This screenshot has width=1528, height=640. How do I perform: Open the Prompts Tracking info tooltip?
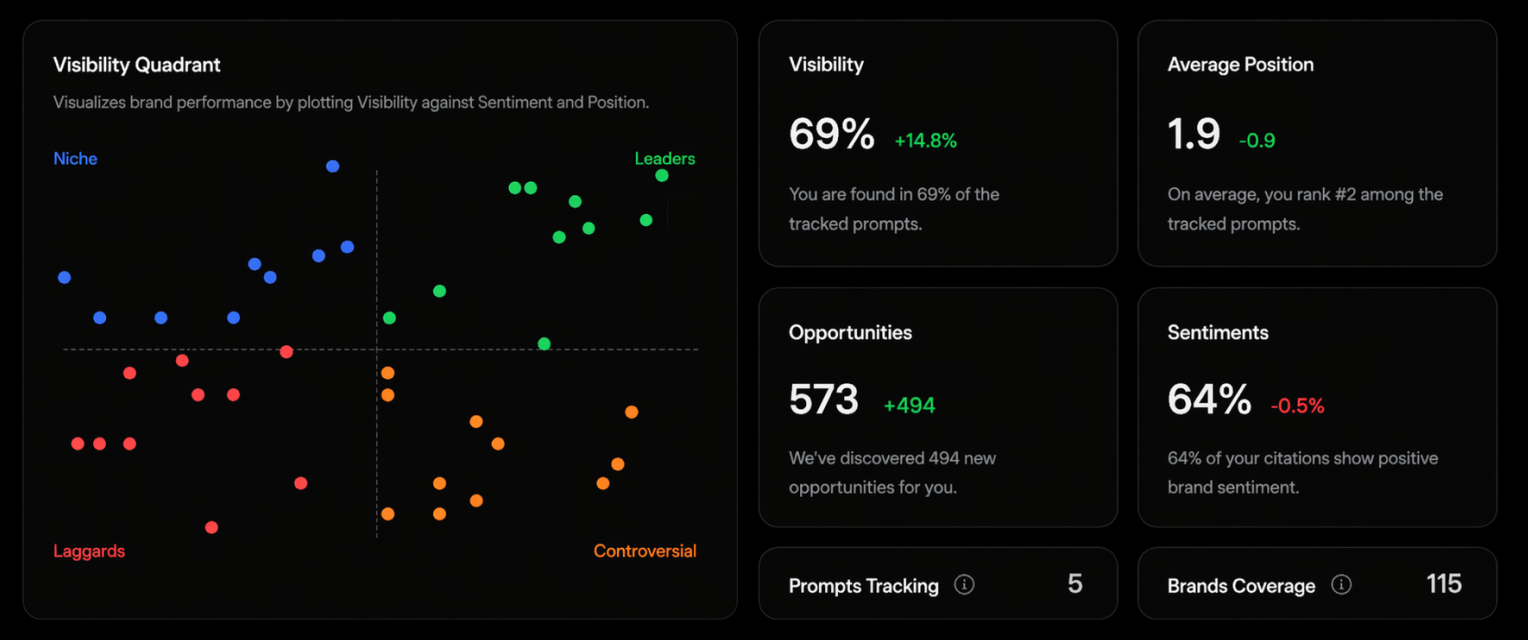pos(964,584)
